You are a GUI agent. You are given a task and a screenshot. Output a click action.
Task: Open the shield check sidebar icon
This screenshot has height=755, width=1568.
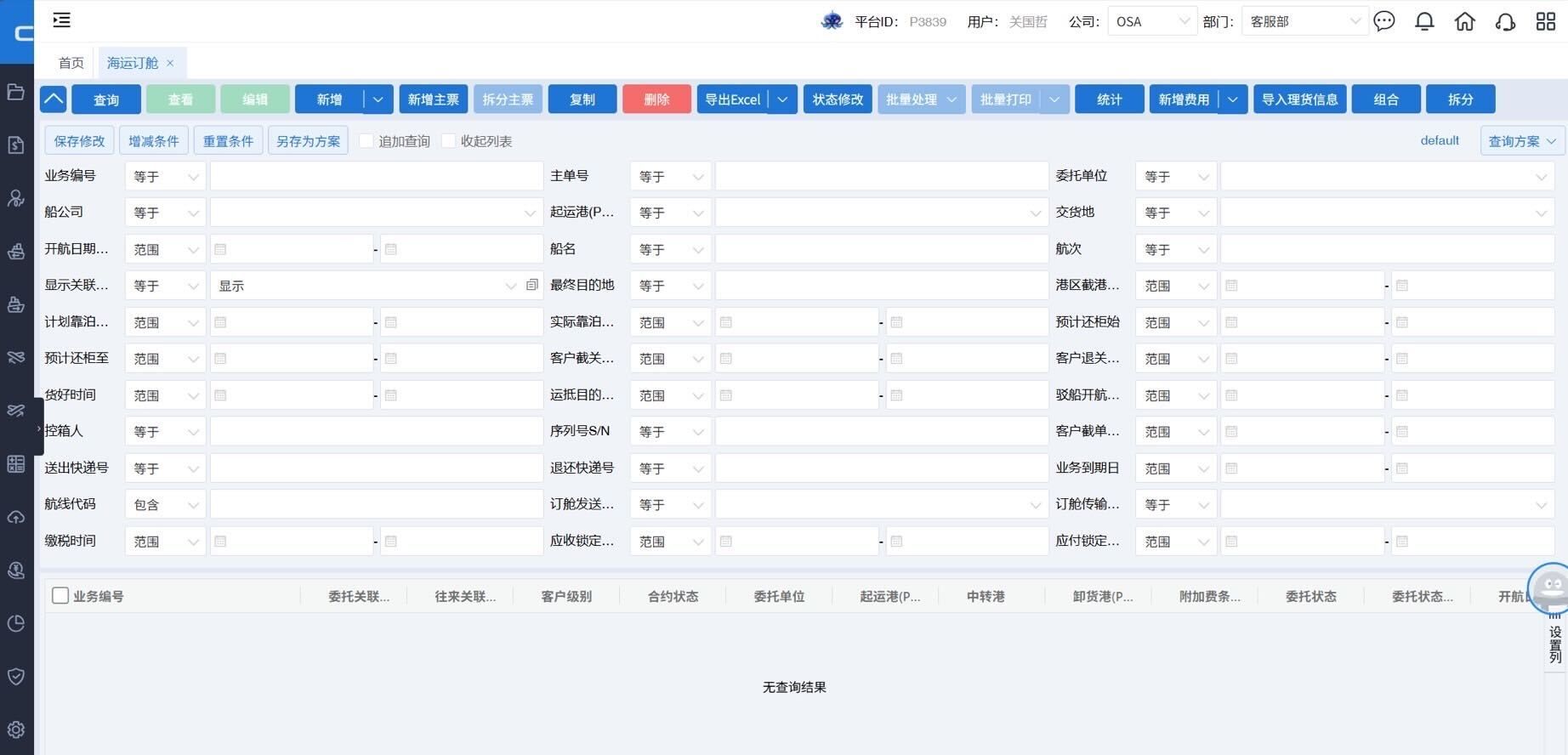16,677
